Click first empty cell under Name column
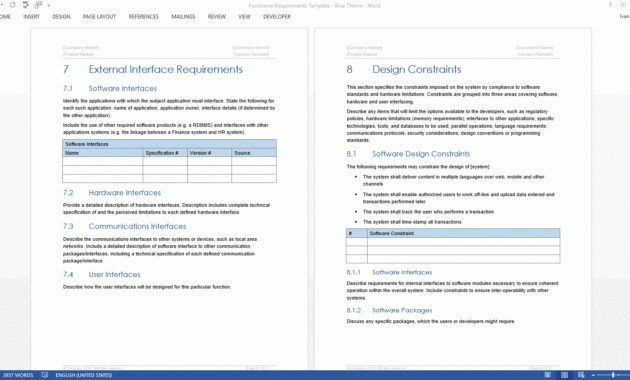The image size is (630, 380). pyautogui.click(x=102, y=161)
